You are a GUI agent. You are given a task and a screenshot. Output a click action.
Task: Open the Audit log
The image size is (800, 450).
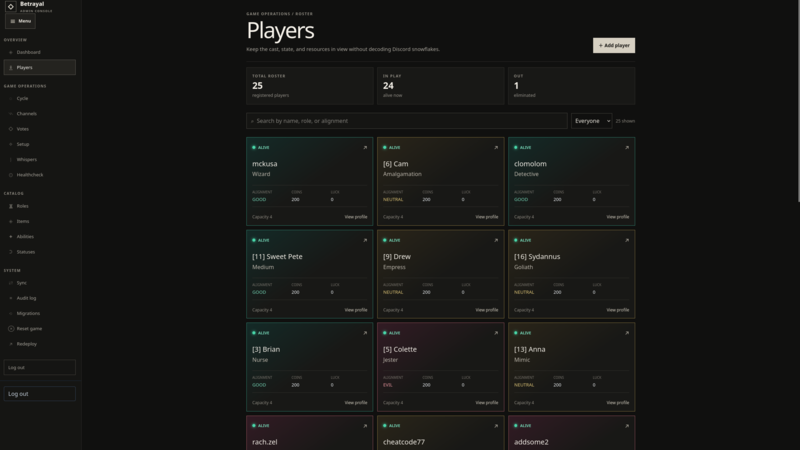(39, 298)
